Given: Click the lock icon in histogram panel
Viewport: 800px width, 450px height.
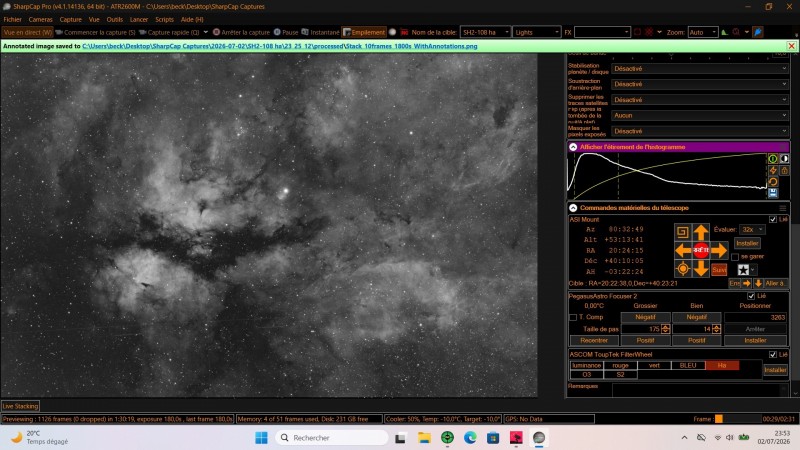Looking at the screenshot, I should [x=784, y=170].
